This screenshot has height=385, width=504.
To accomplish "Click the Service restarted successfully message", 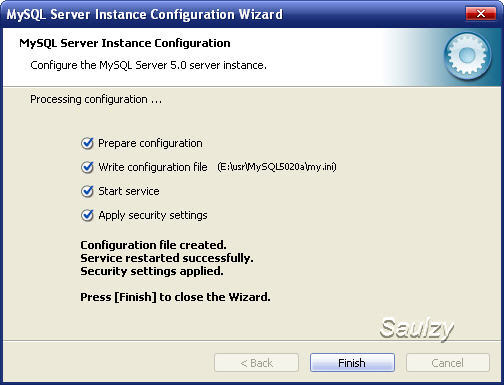I will click(x=167, y=258).
